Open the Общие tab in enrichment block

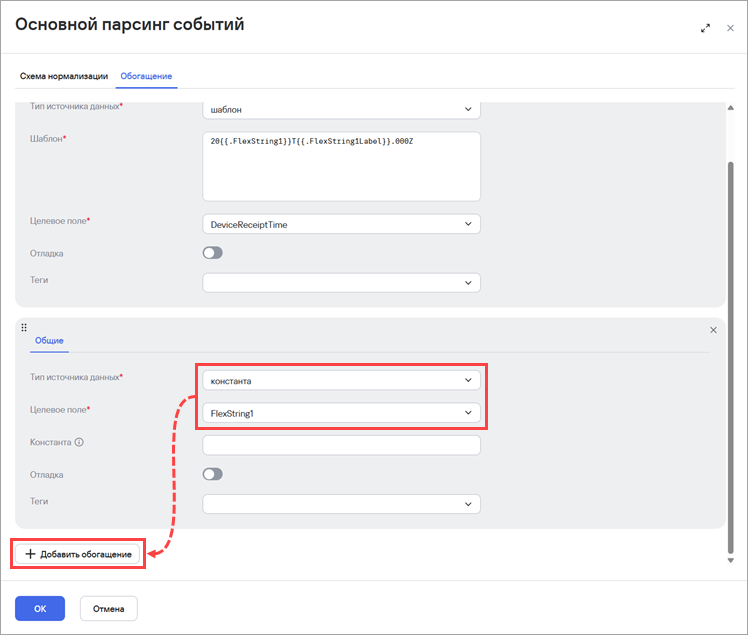click(x=49, y=341)
